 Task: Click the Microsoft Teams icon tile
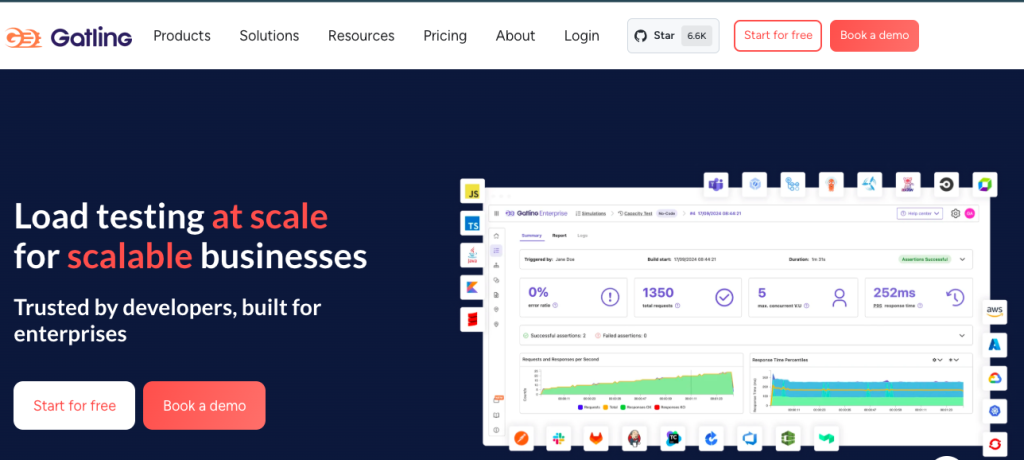click(716, 184)
